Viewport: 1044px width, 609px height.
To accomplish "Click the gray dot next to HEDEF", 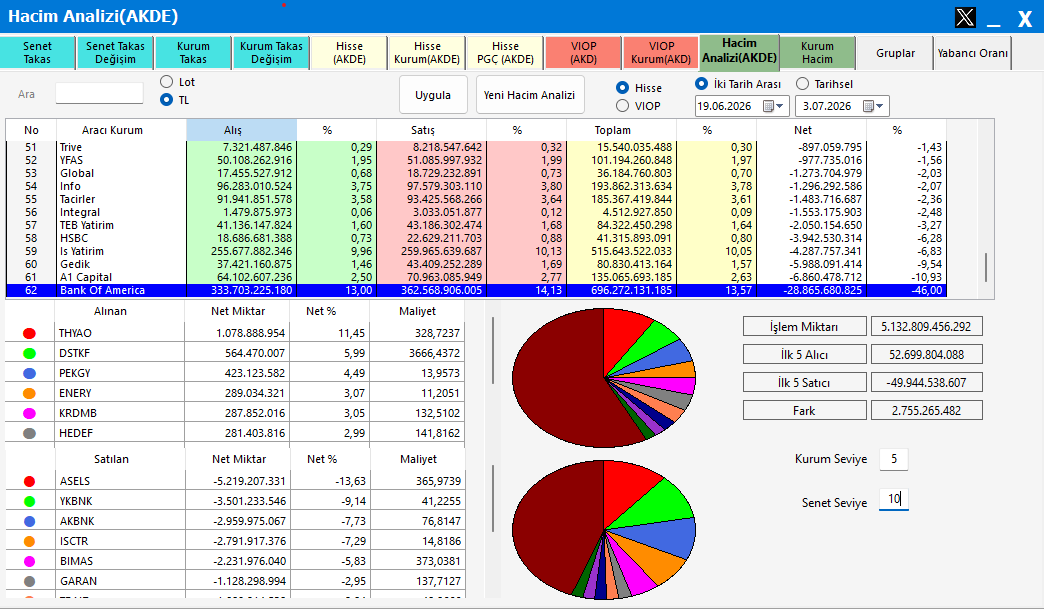I will point(29,433).
